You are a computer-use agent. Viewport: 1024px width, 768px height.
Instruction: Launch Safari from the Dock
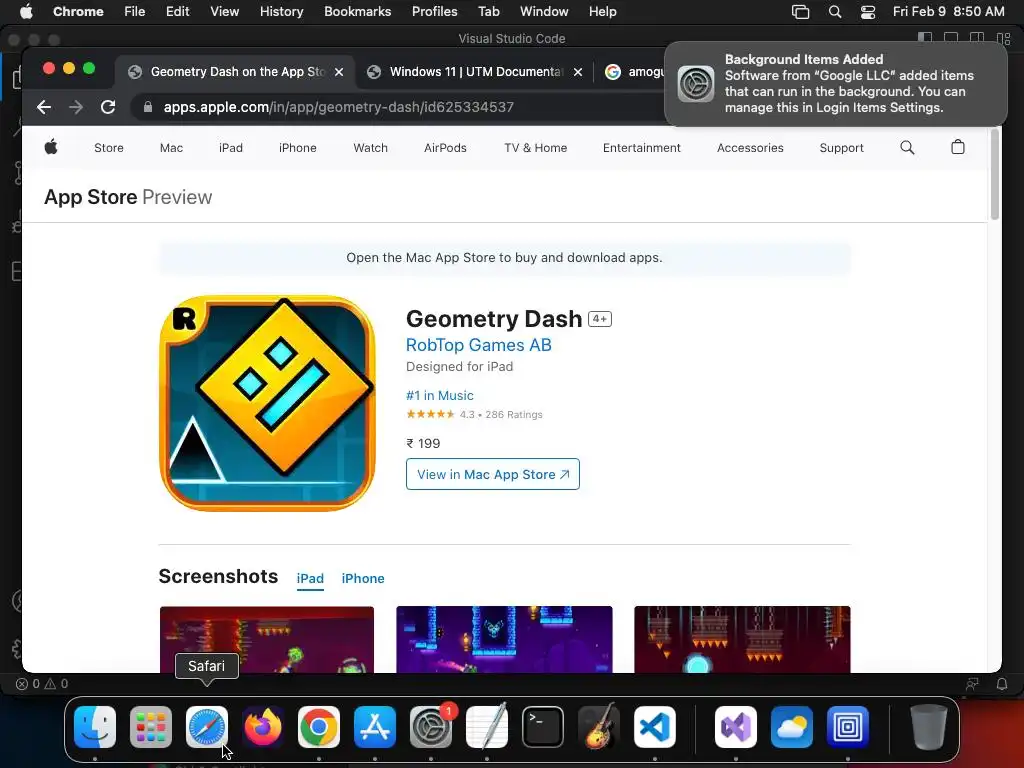(x=207, y=727)
